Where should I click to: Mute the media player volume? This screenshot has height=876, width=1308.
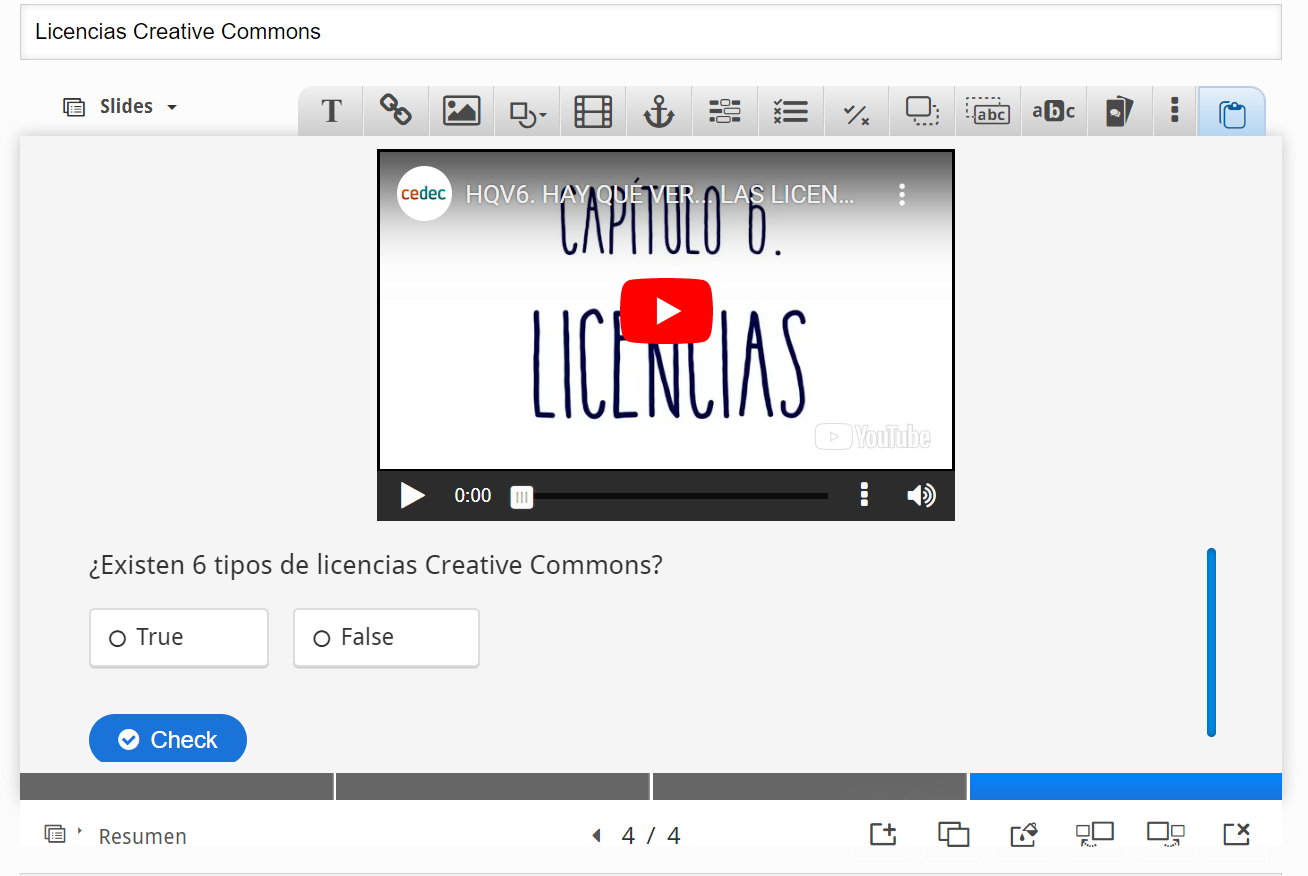click(x=921, y=496)
